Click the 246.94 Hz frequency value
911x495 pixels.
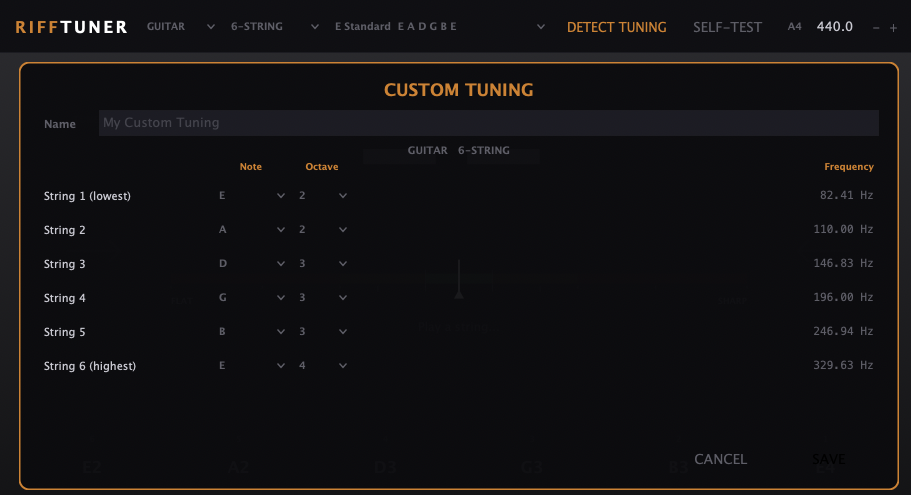click(x=843, y=331)
